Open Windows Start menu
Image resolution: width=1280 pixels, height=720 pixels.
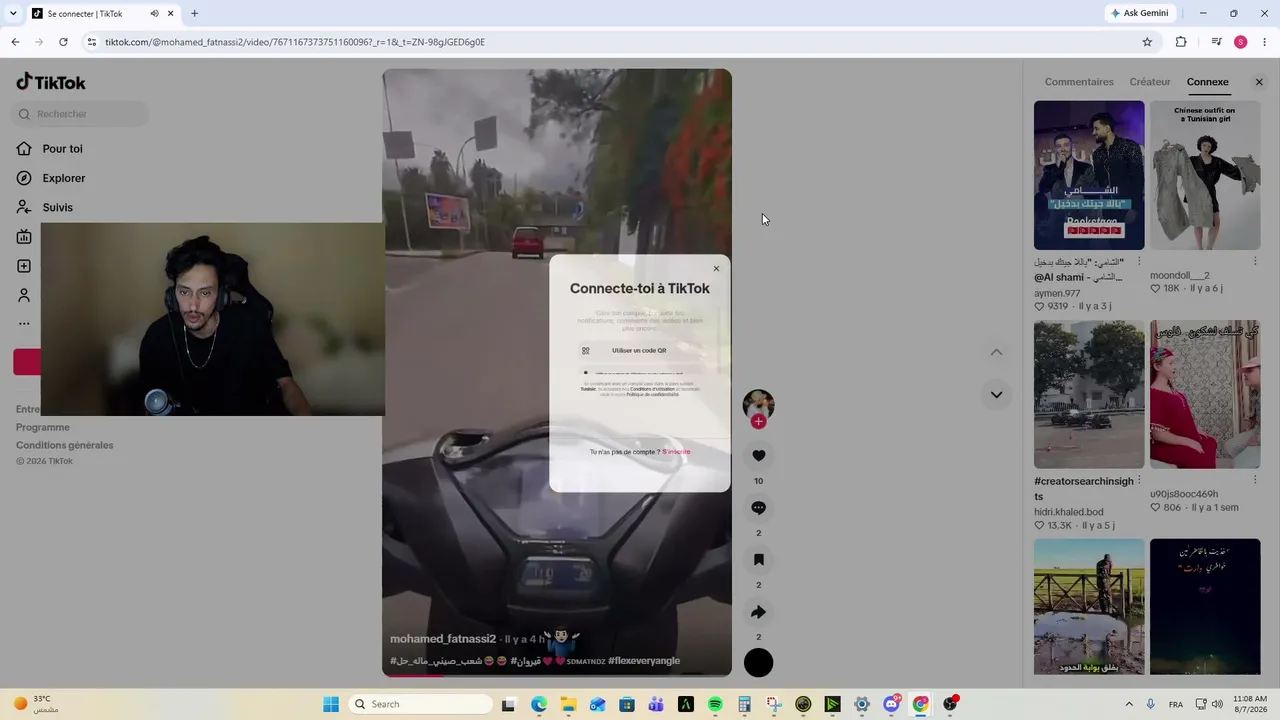[x=331, y=704]
